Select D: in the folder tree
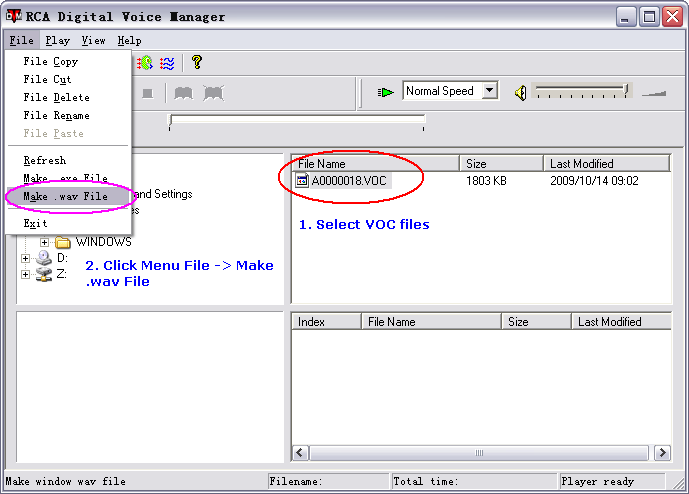The image size is (689, 494). click(62, 258)
